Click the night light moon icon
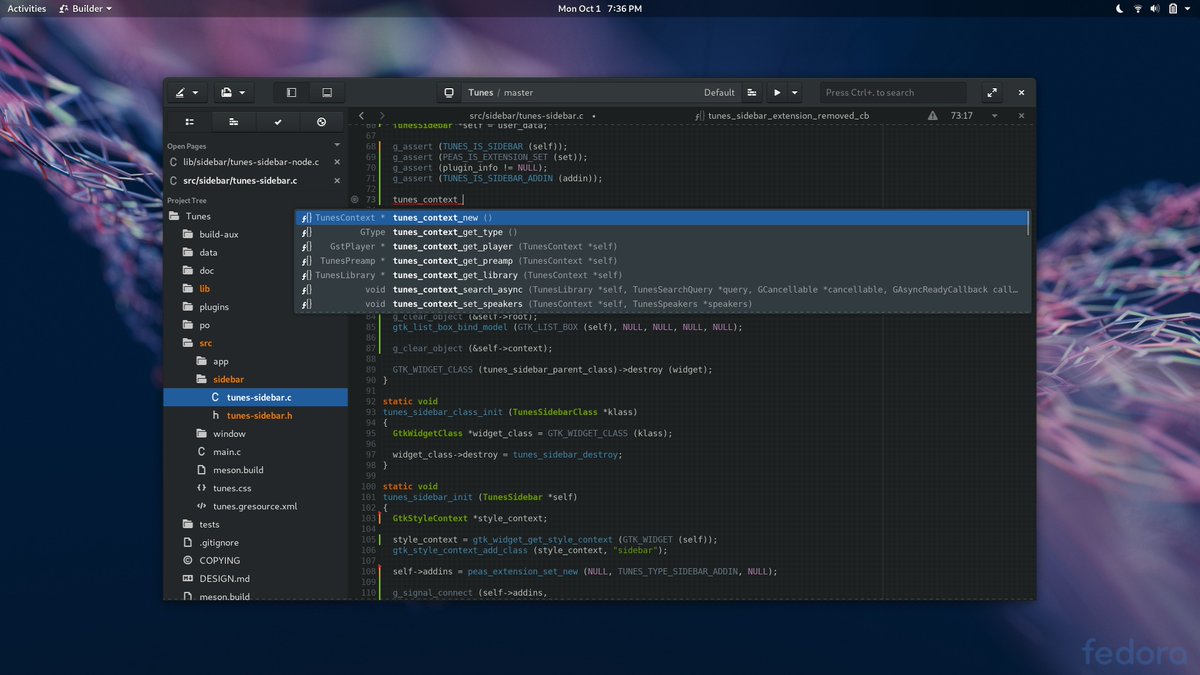 (x=1120, y=8)
